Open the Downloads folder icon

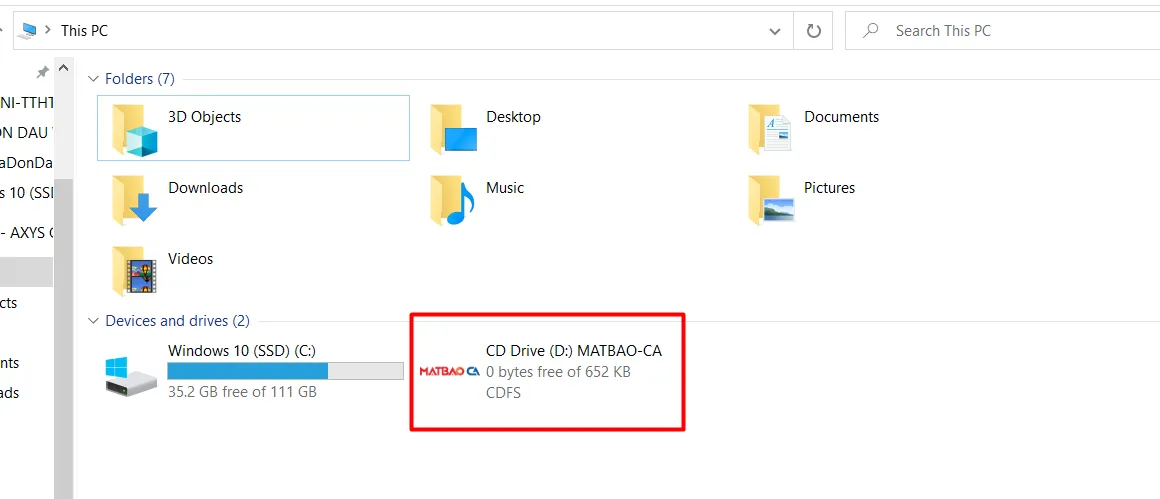(133, 200)
